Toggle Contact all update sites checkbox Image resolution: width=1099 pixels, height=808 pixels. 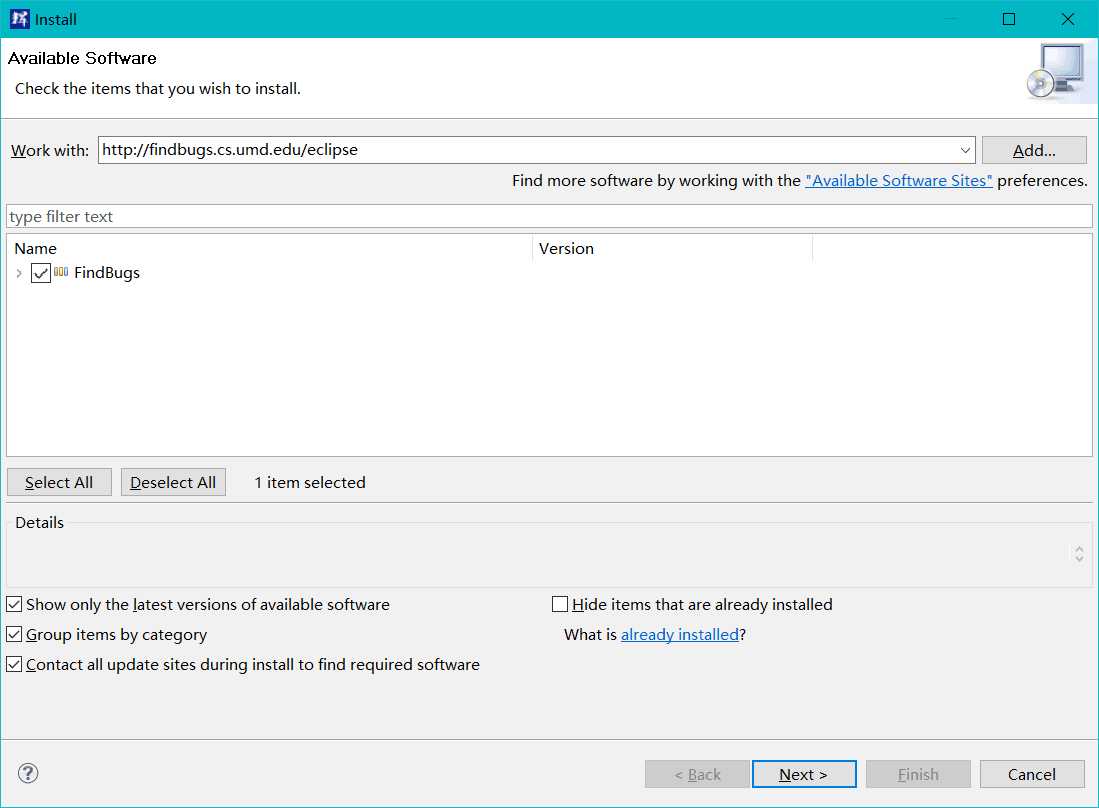click(x=14, y=664)
